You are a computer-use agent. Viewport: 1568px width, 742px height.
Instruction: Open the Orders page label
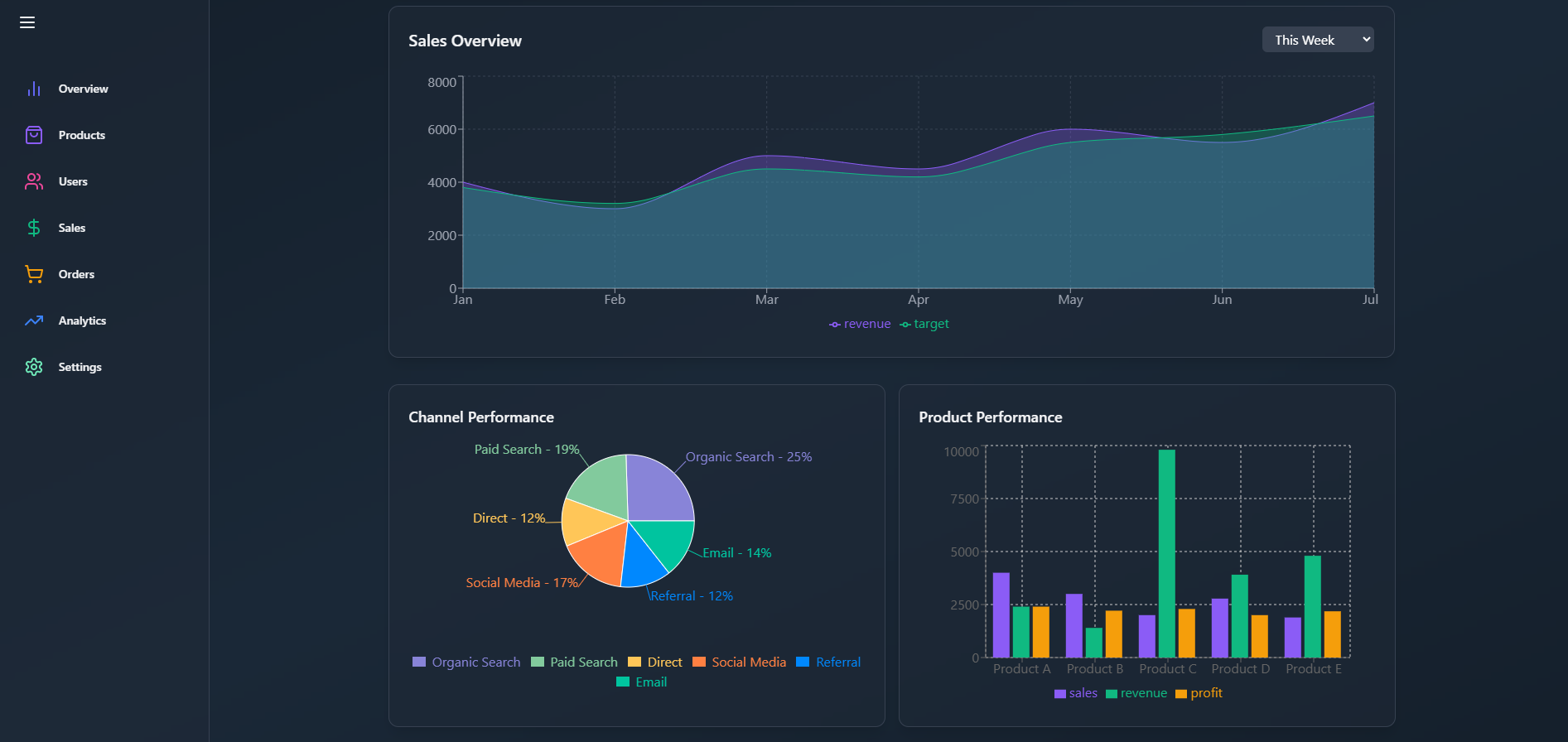(x=76, y=274)
